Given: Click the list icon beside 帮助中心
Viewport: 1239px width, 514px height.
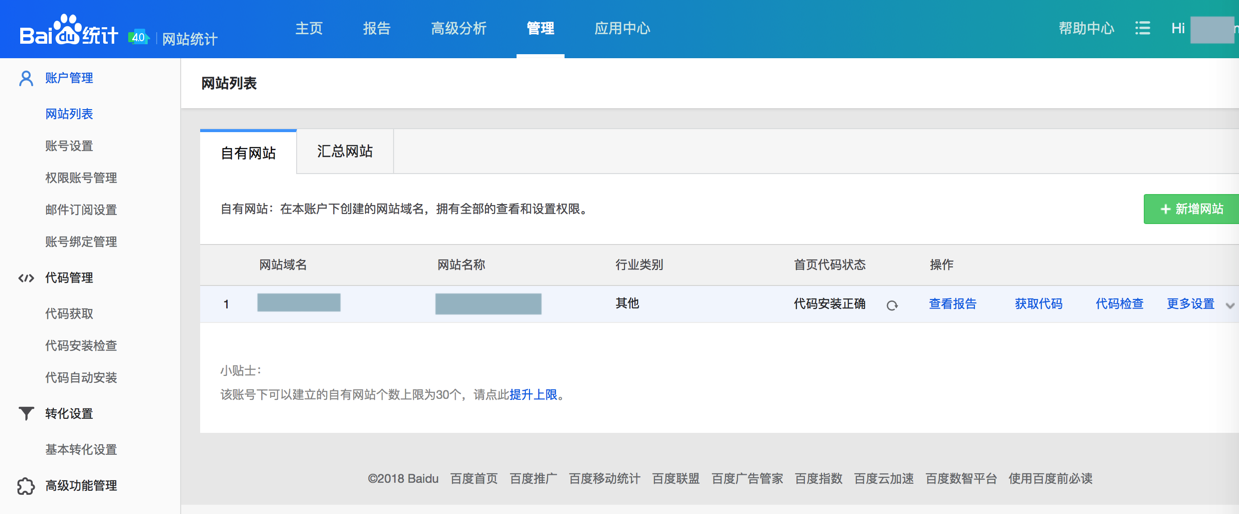Looking at the screenshot, I should 1143,29.
